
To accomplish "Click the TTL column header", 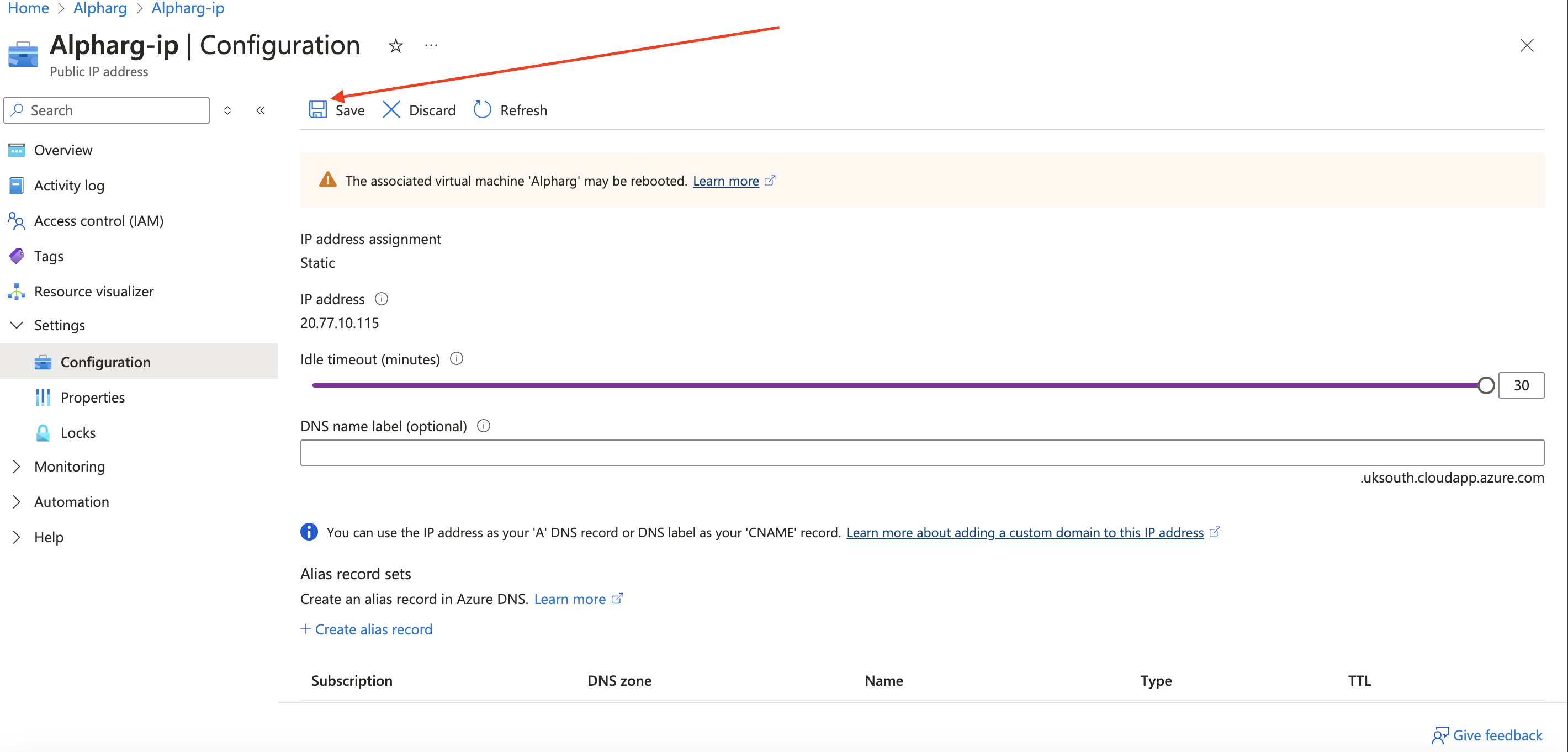I will 1359,680.
